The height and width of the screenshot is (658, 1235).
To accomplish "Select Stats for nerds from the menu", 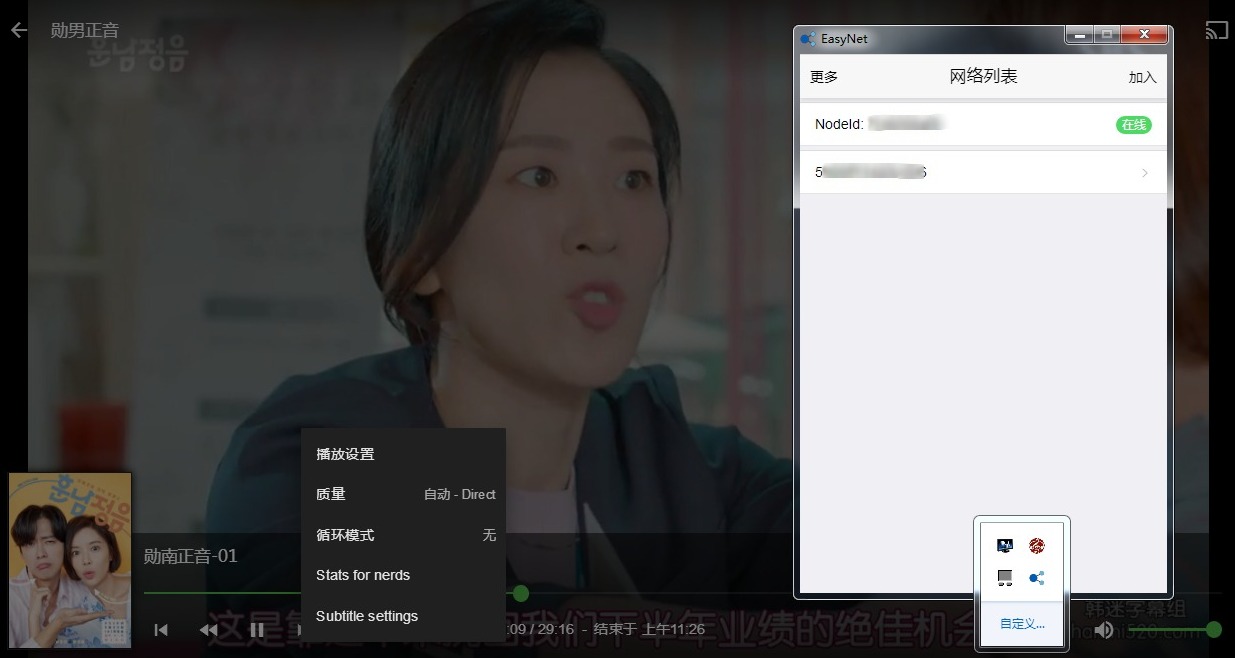I will [x=362, y=575].
